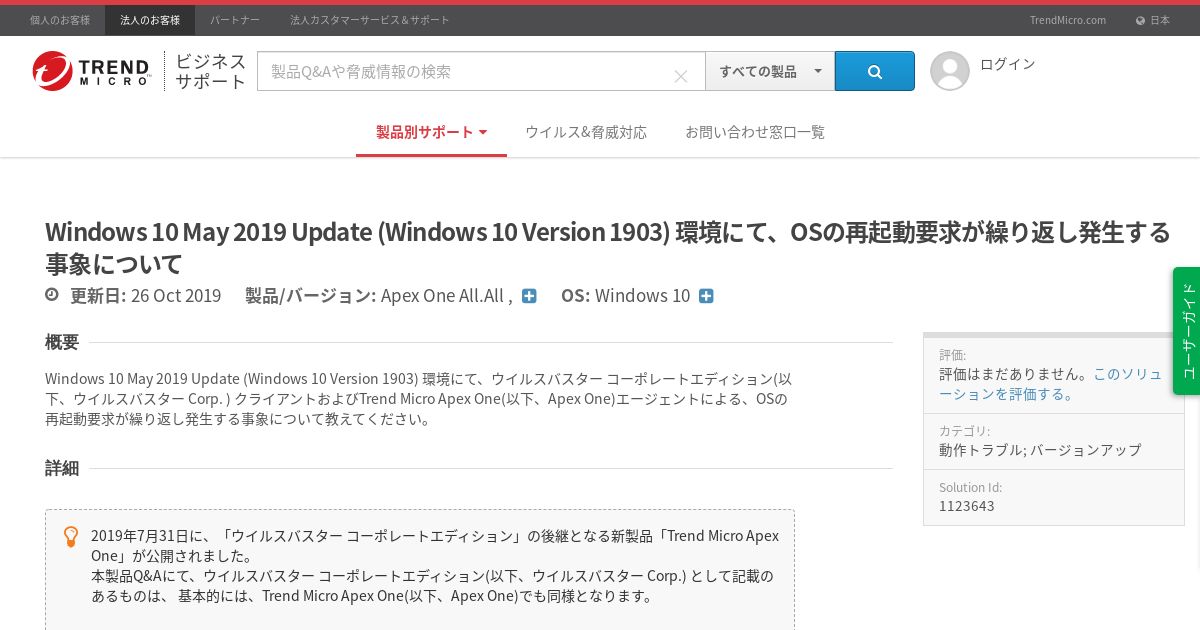Click the ログイン link
The height and width of the screenshot is (630, 1200).
[x=1007, y=64]
